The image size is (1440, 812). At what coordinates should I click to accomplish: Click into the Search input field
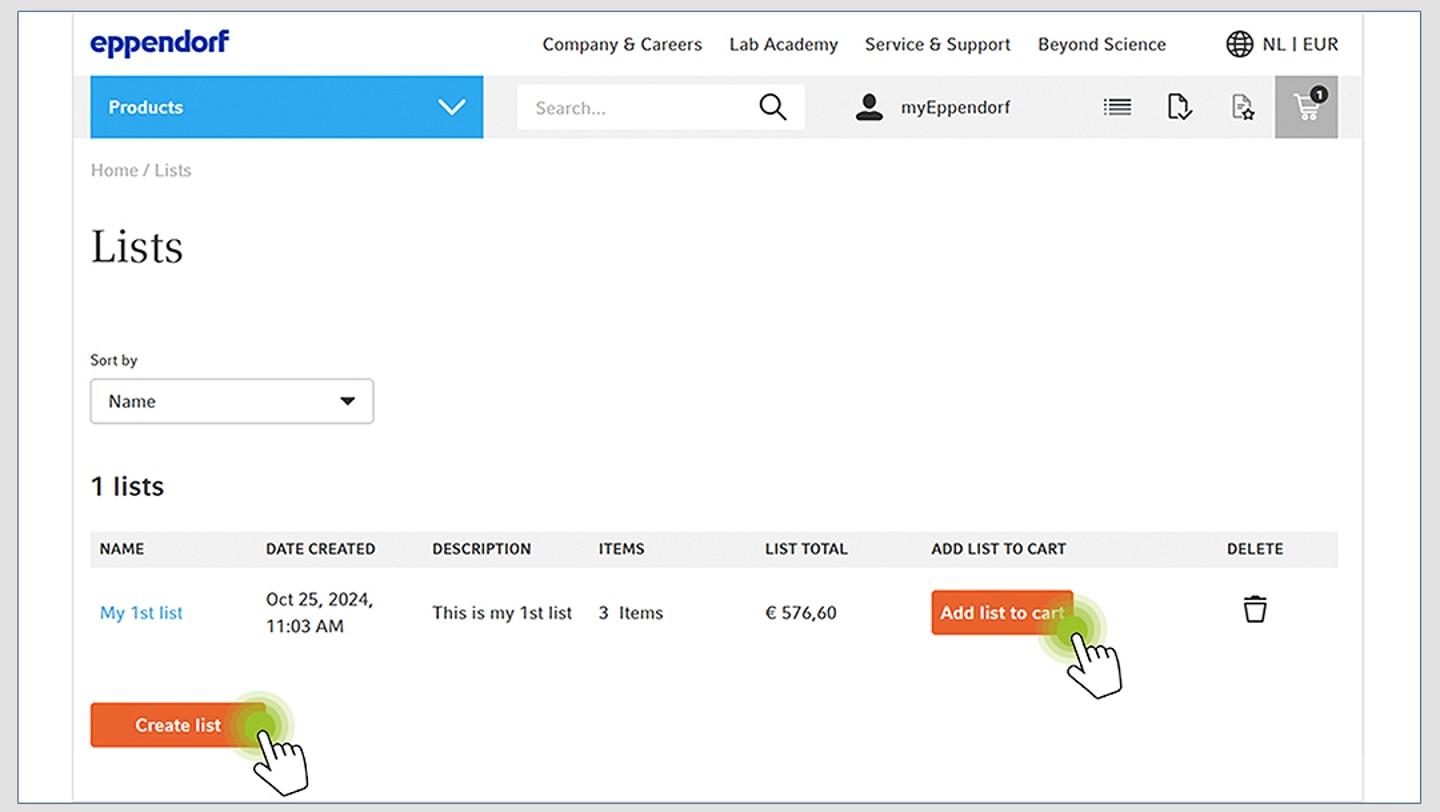[635, 107]
